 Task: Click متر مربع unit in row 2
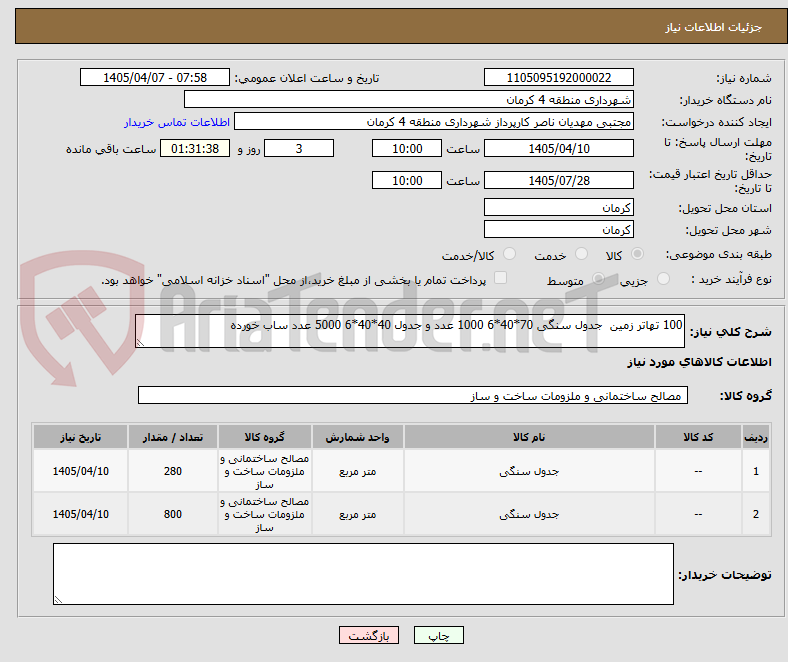pos(357,514)
